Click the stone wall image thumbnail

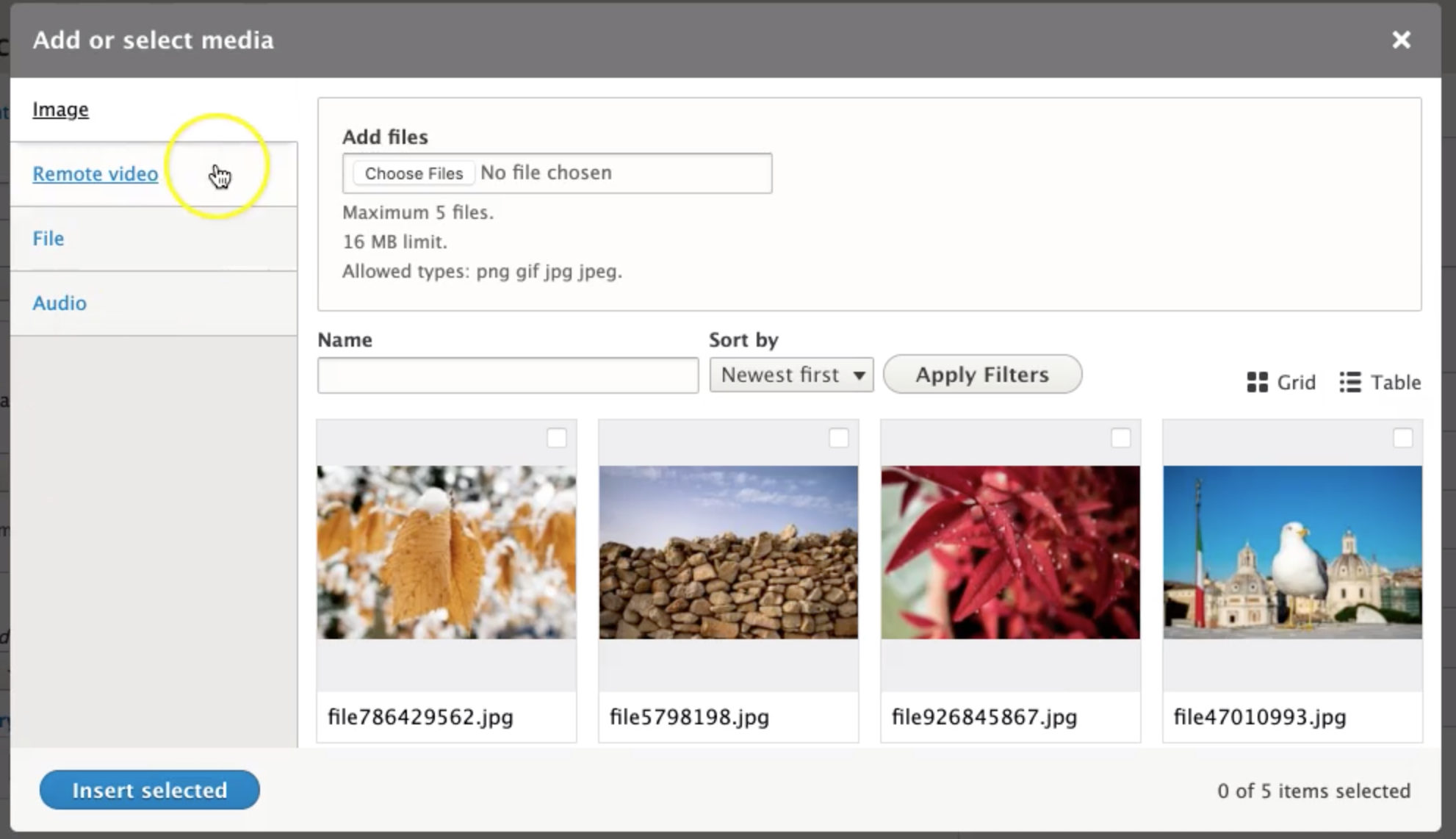pos(728,552)
